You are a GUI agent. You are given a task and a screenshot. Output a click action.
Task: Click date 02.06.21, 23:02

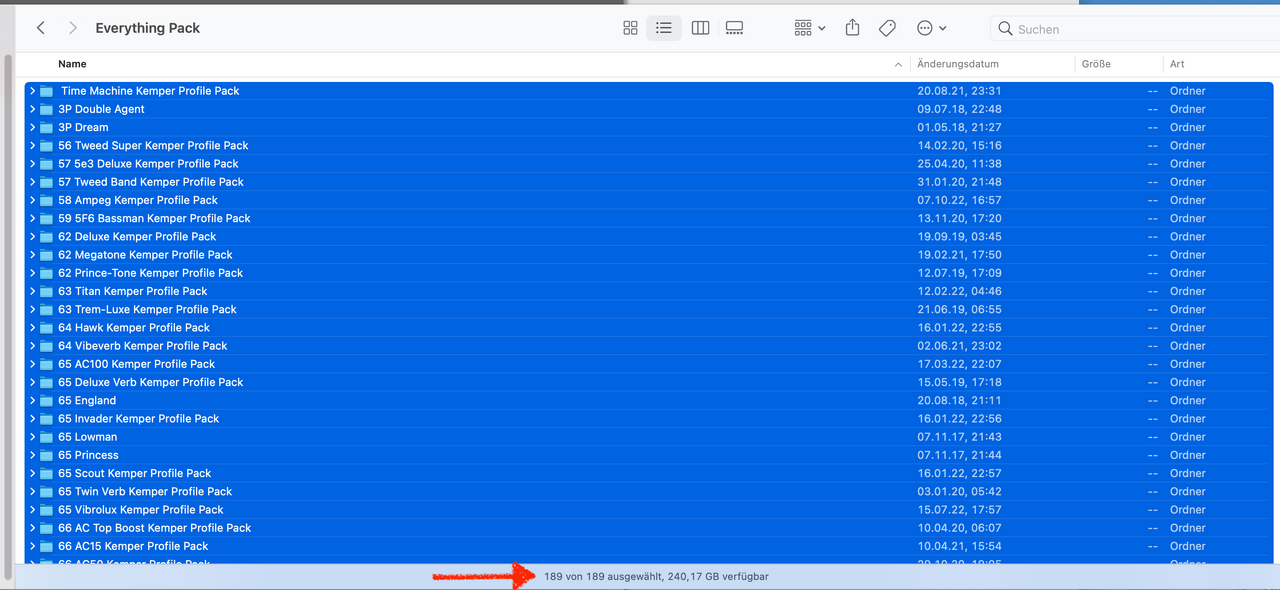(959, 346)
